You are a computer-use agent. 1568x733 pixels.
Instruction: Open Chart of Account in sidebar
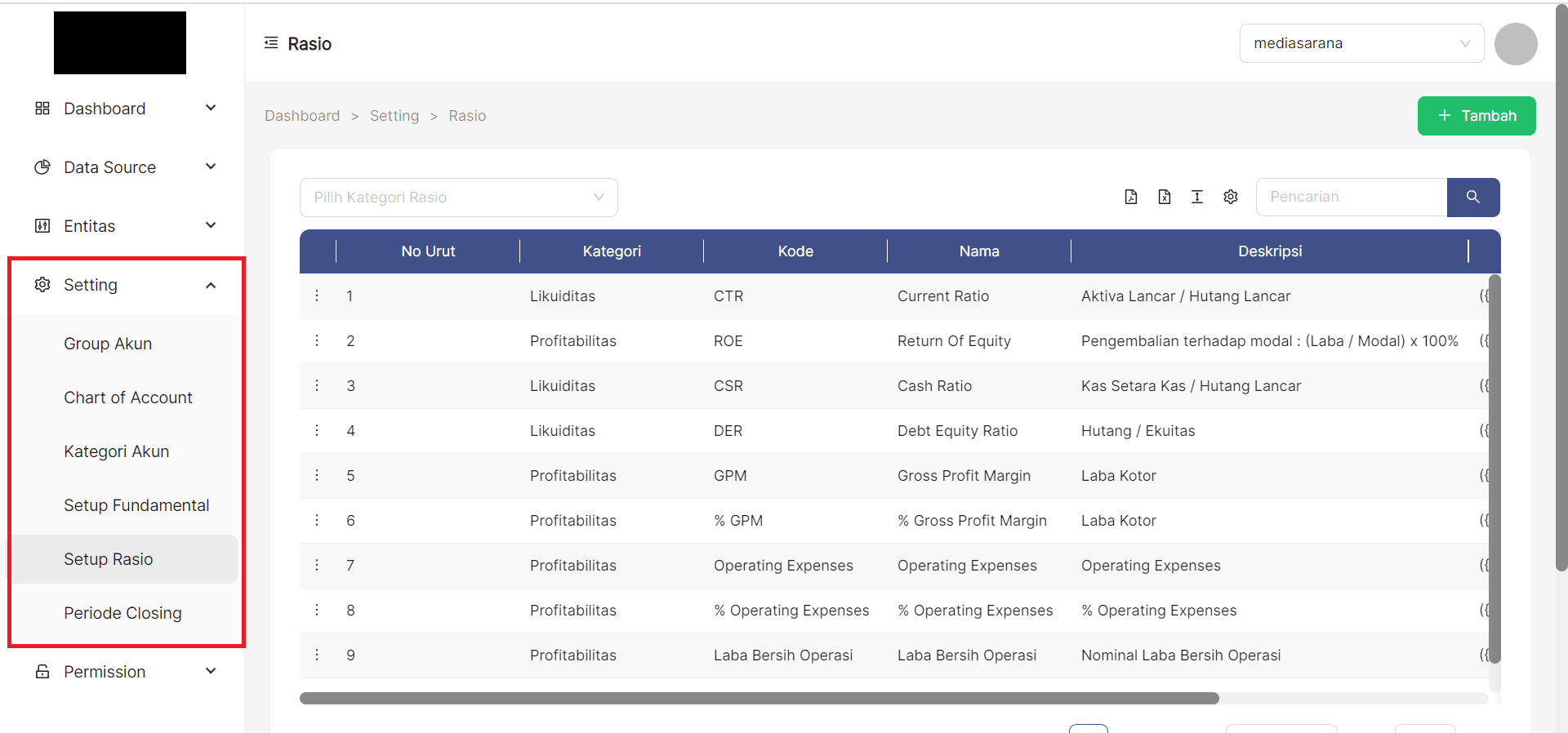click(128, 398)
